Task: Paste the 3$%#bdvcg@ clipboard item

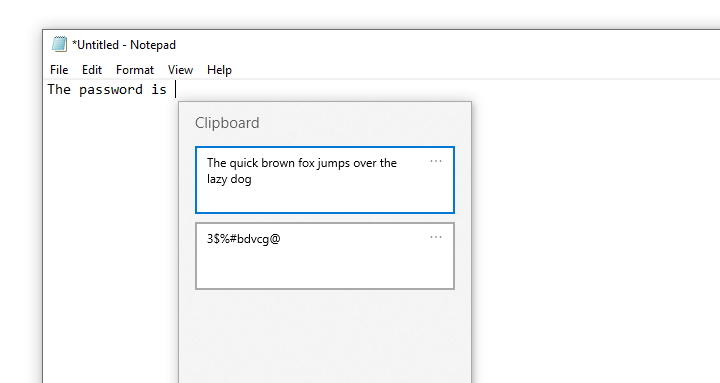Action: (x=325, y=256)
